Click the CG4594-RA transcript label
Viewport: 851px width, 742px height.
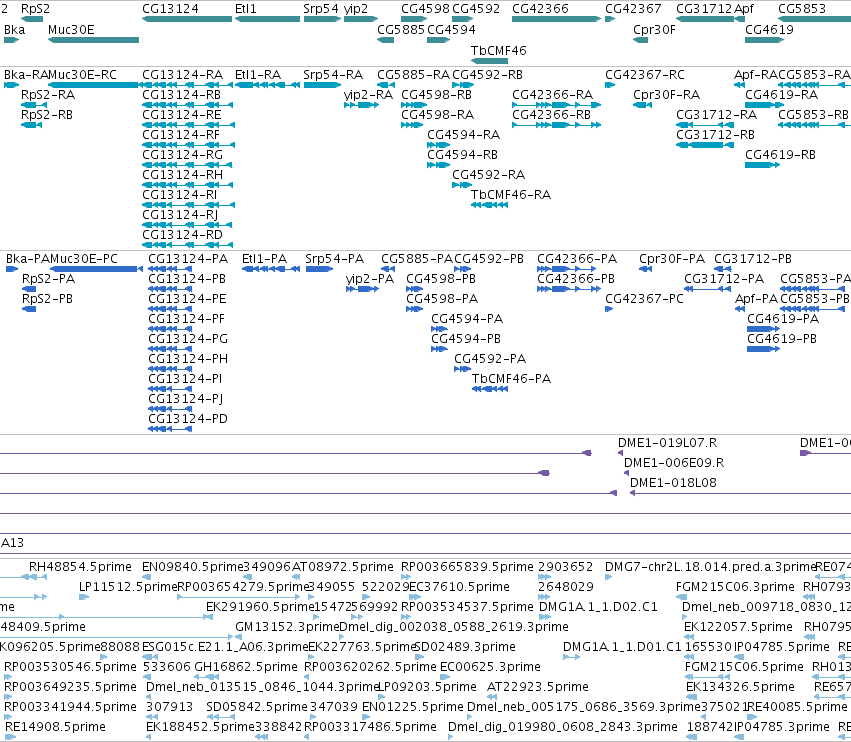coord(463,135)
